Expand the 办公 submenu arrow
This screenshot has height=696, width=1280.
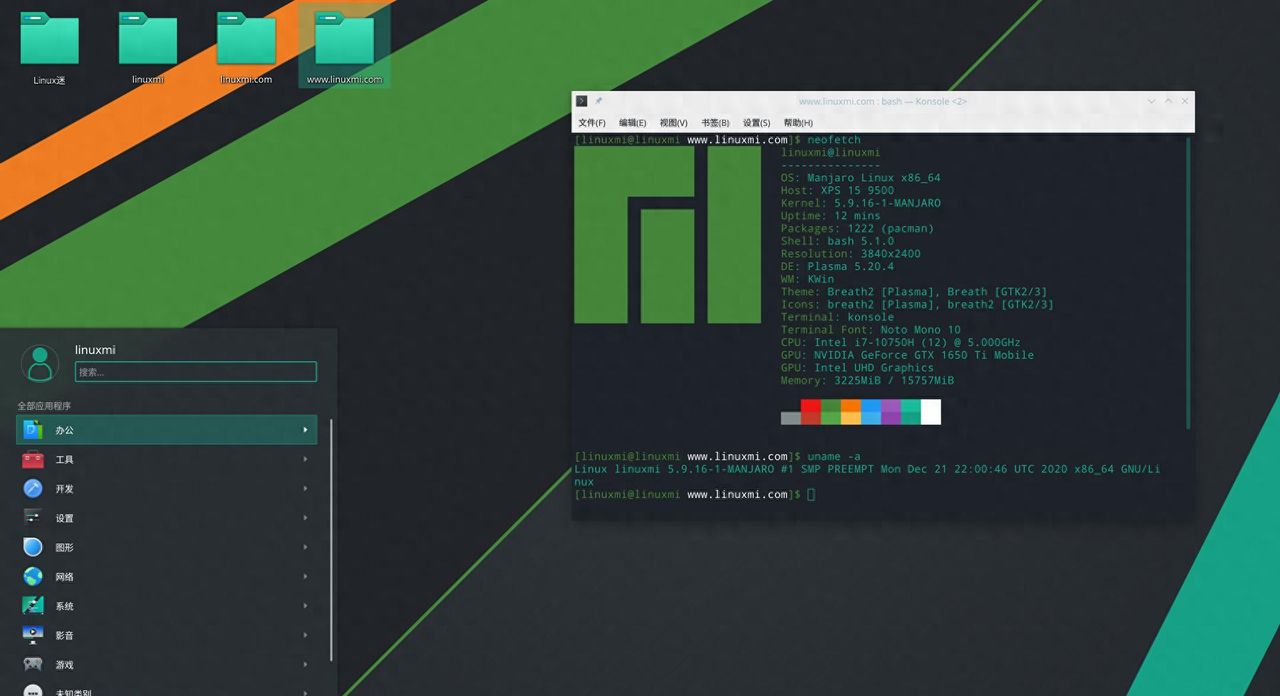pos(305,429)
